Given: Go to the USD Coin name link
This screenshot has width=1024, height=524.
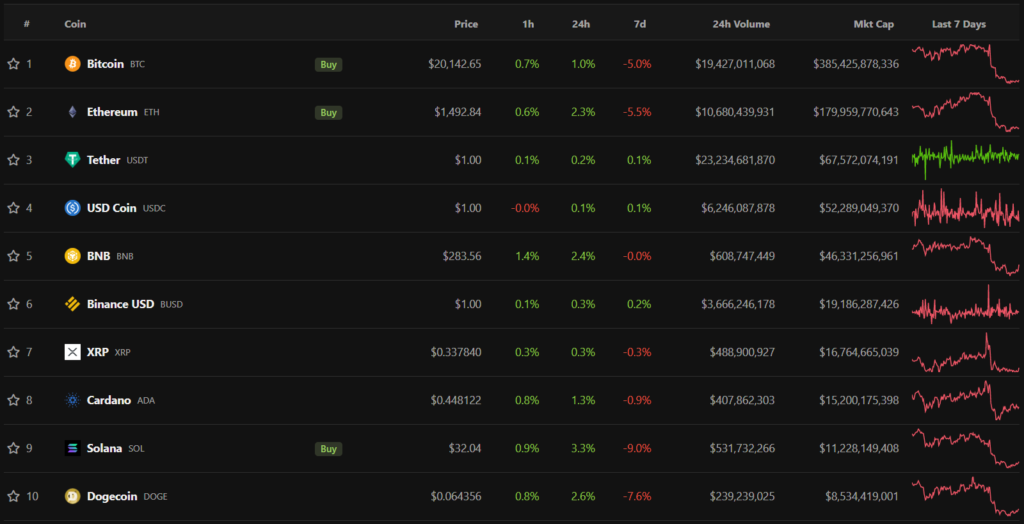Looking at the screenshot, I should tap(112, 208).
